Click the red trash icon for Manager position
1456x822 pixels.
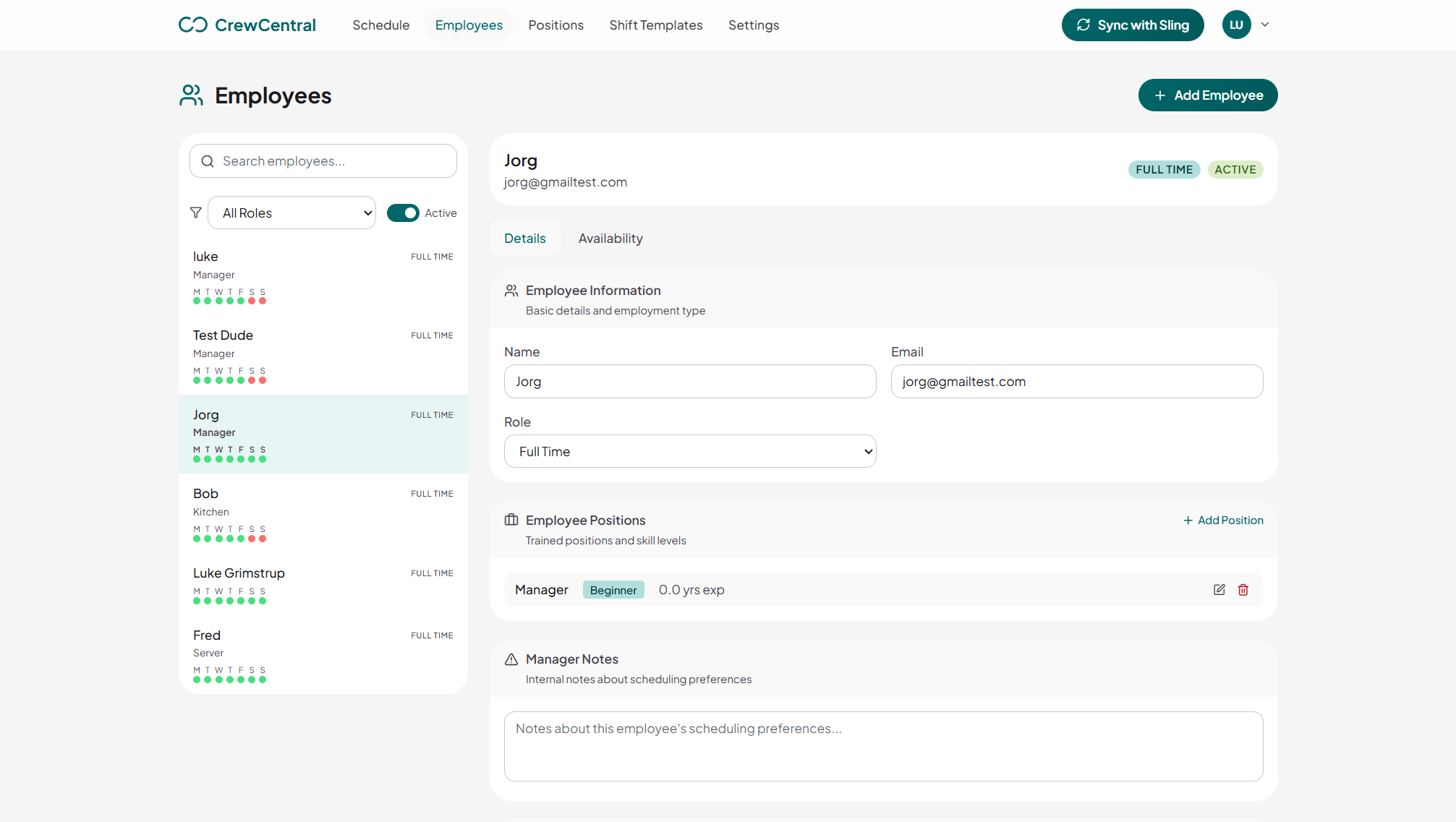(x=1243, y=590)
